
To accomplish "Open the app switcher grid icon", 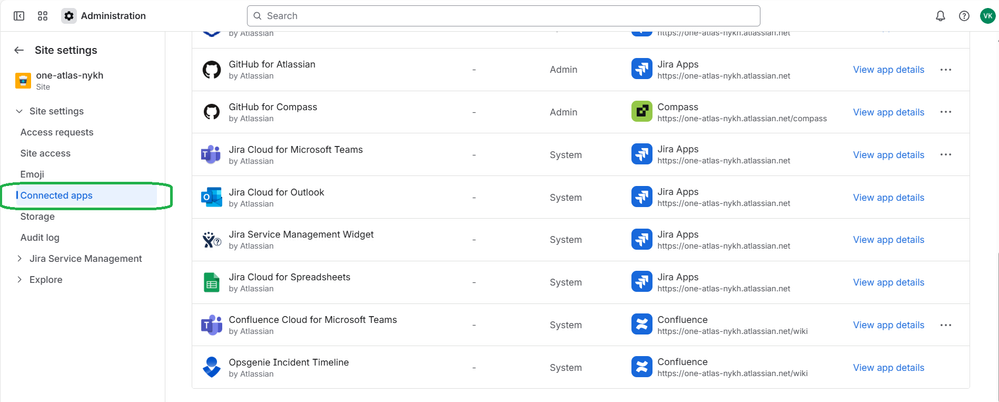I will pos(43,16).
